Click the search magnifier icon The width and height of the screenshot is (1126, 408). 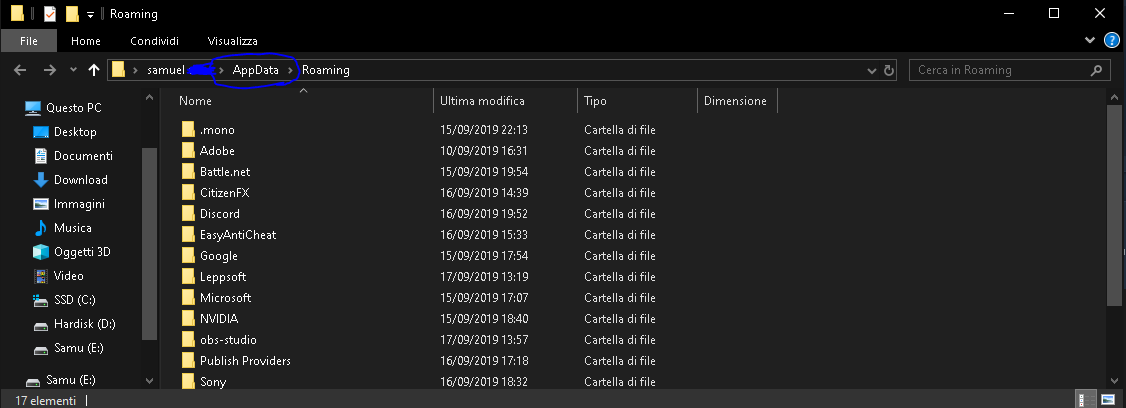coord(1097,70)
